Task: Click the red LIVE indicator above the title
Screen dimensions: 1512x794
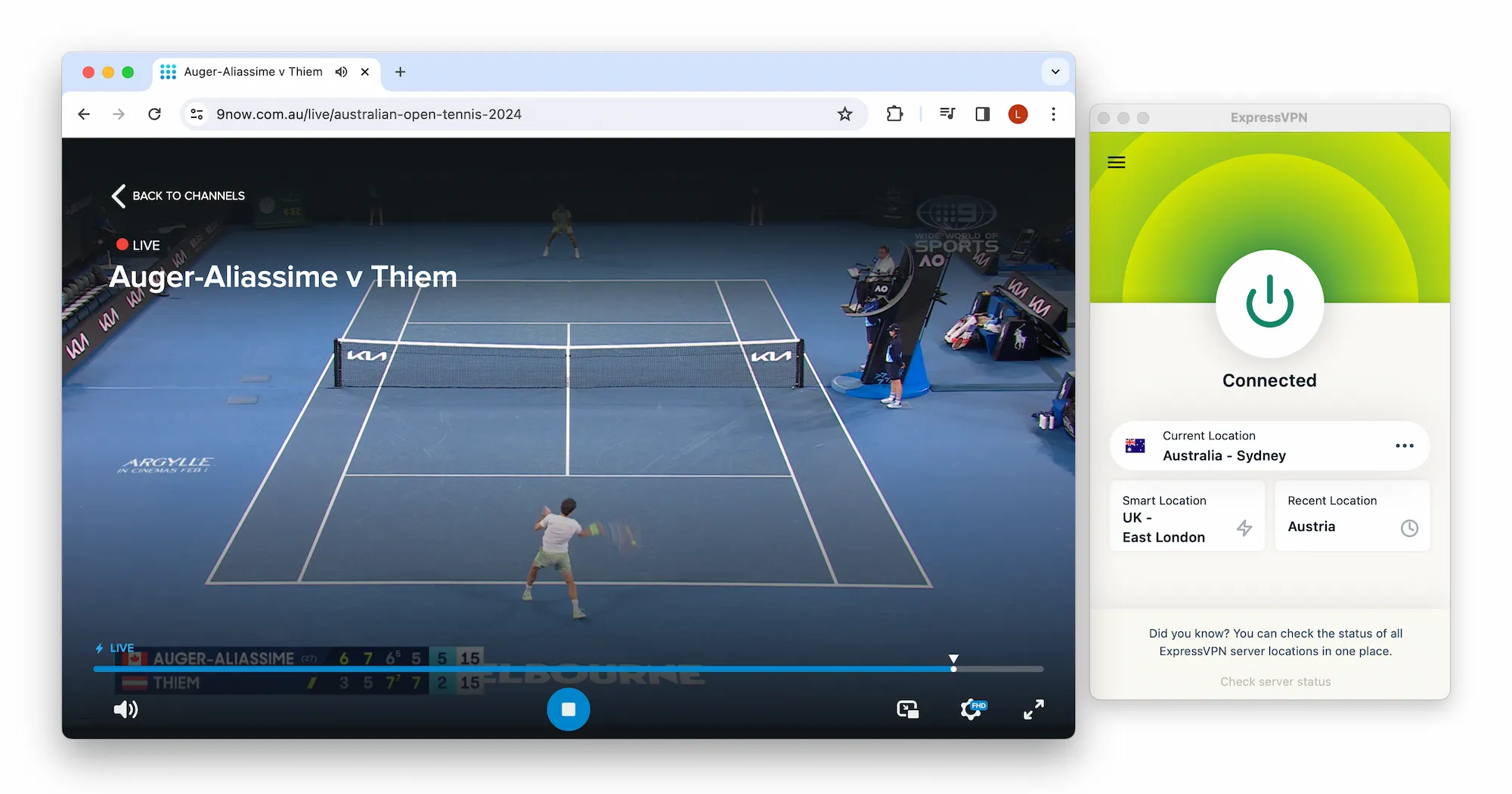Action: point(138,245)
